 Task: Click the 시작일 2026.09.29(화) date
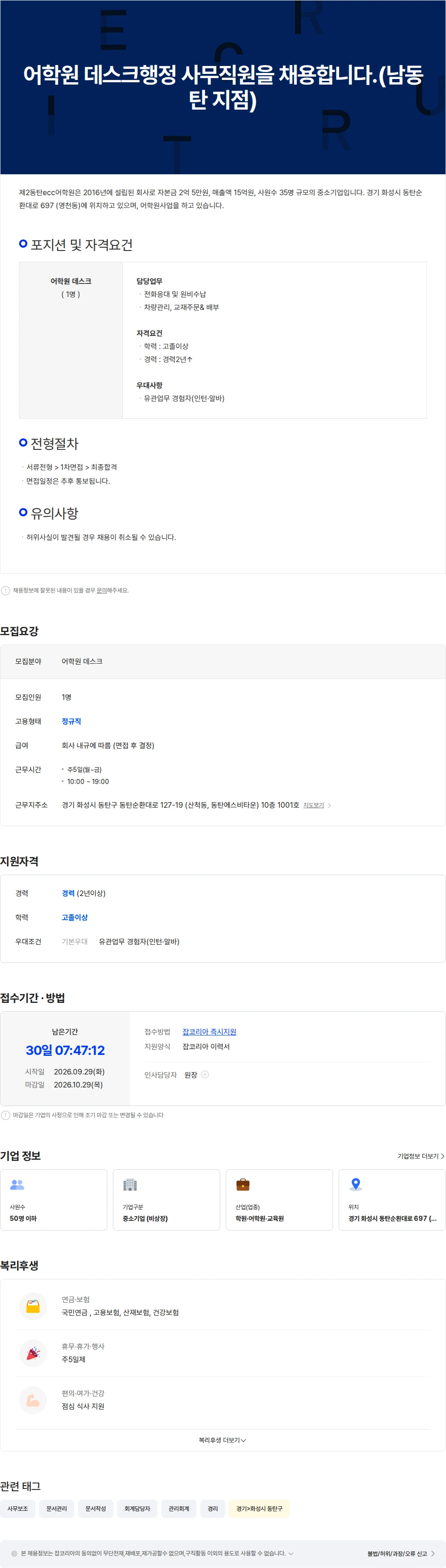point(79,1071)
